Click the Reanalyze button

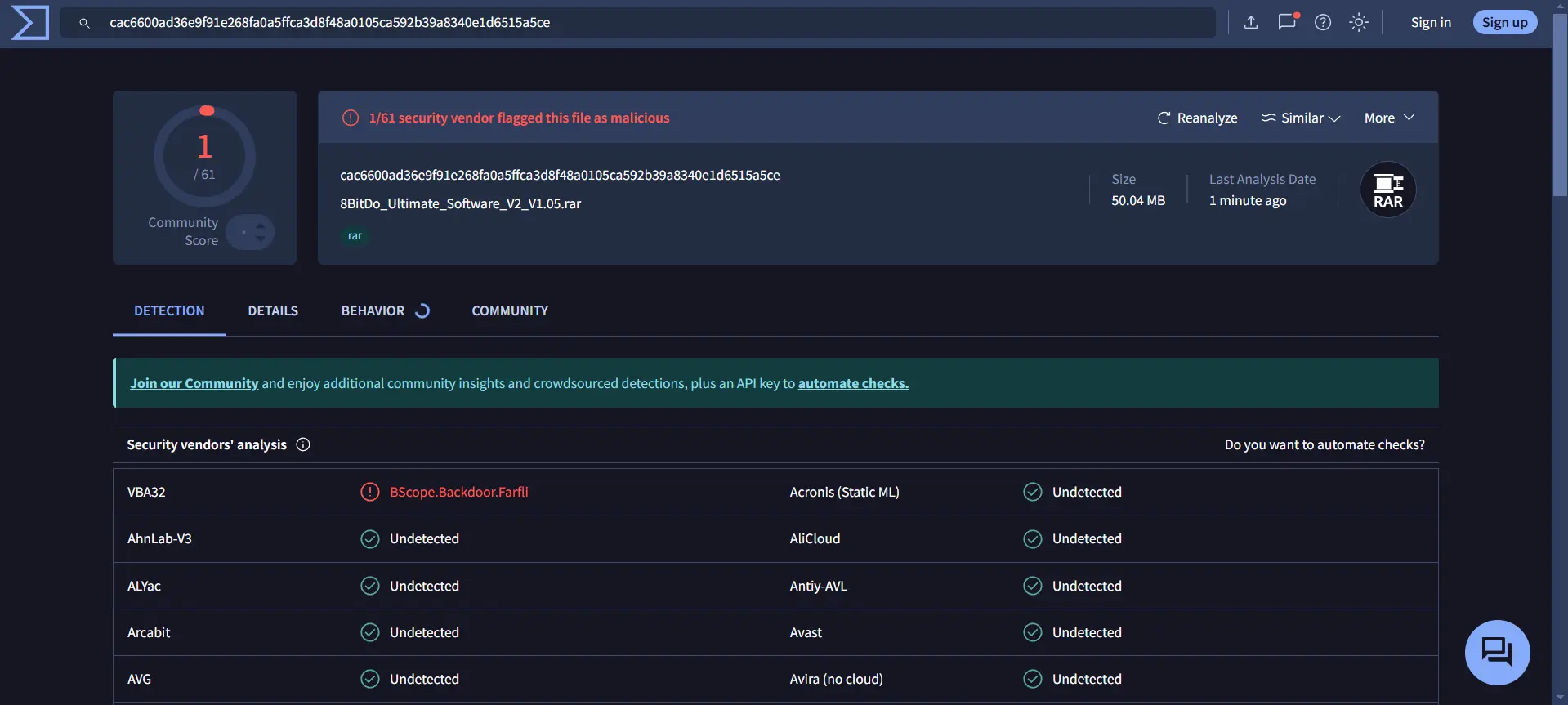click(1197, 118)
